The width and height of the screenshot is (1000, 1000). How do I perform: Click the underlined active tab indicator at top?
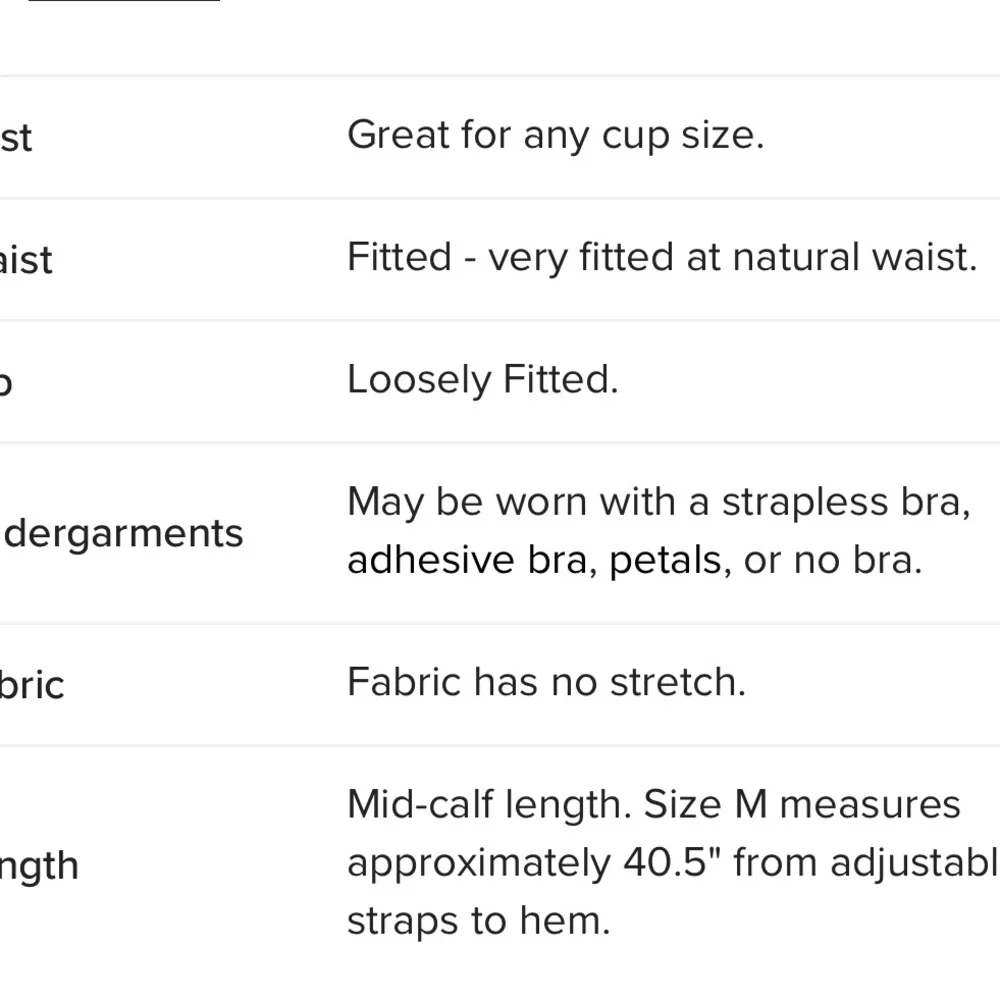pos(124,2)
